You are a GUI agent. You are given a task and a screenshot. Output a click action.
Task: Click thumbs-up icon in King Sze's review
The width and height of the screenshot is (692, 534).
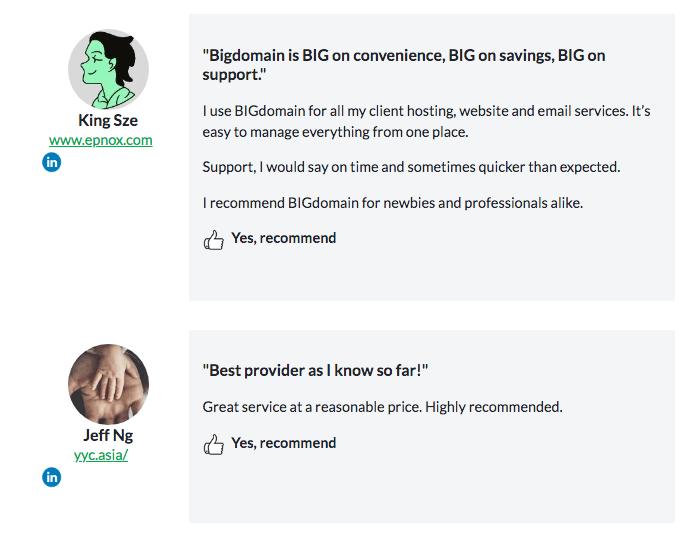coord(214,240)
